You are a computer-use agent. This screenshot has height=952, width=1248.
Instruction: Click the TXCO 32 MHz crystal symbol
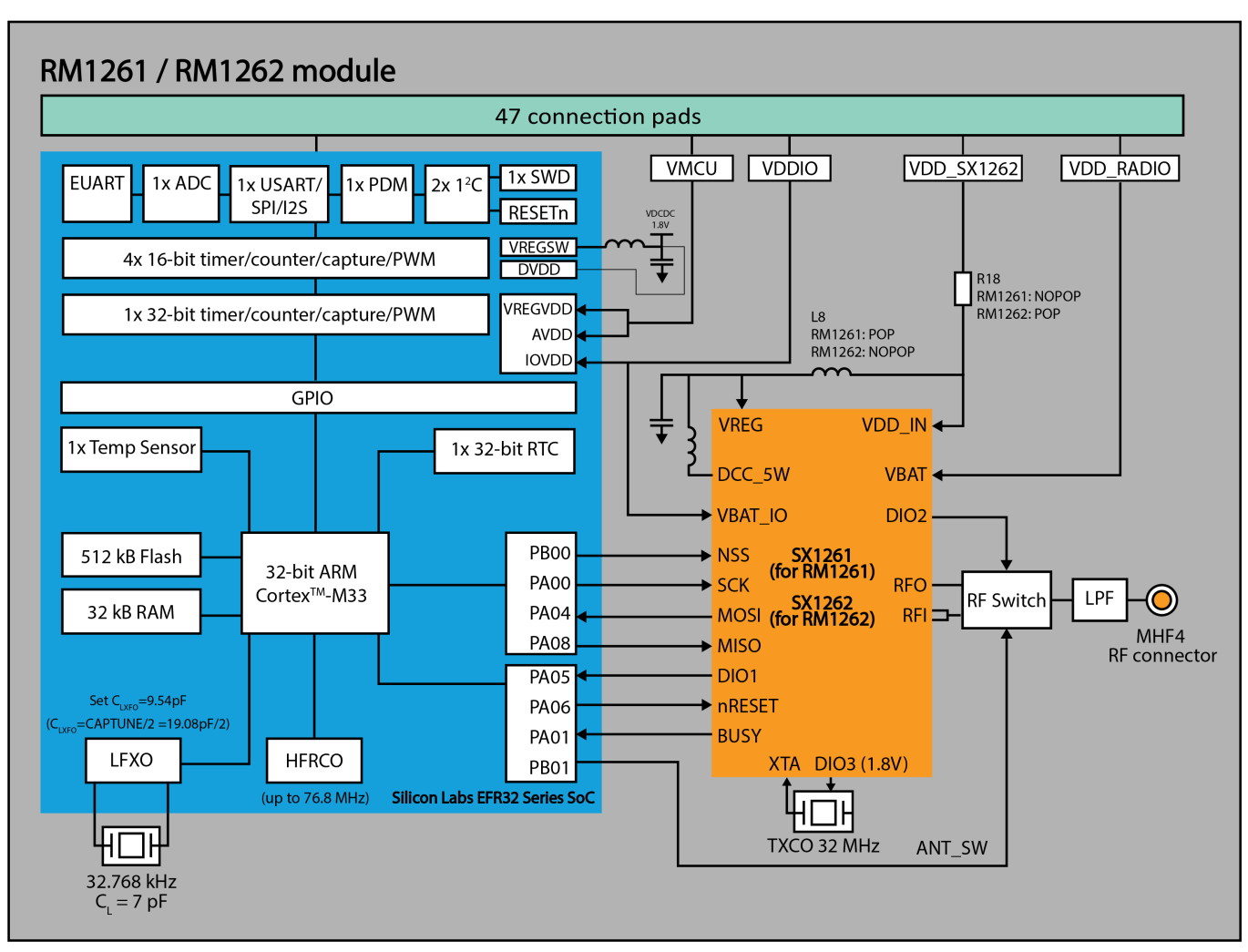[823, 811]
